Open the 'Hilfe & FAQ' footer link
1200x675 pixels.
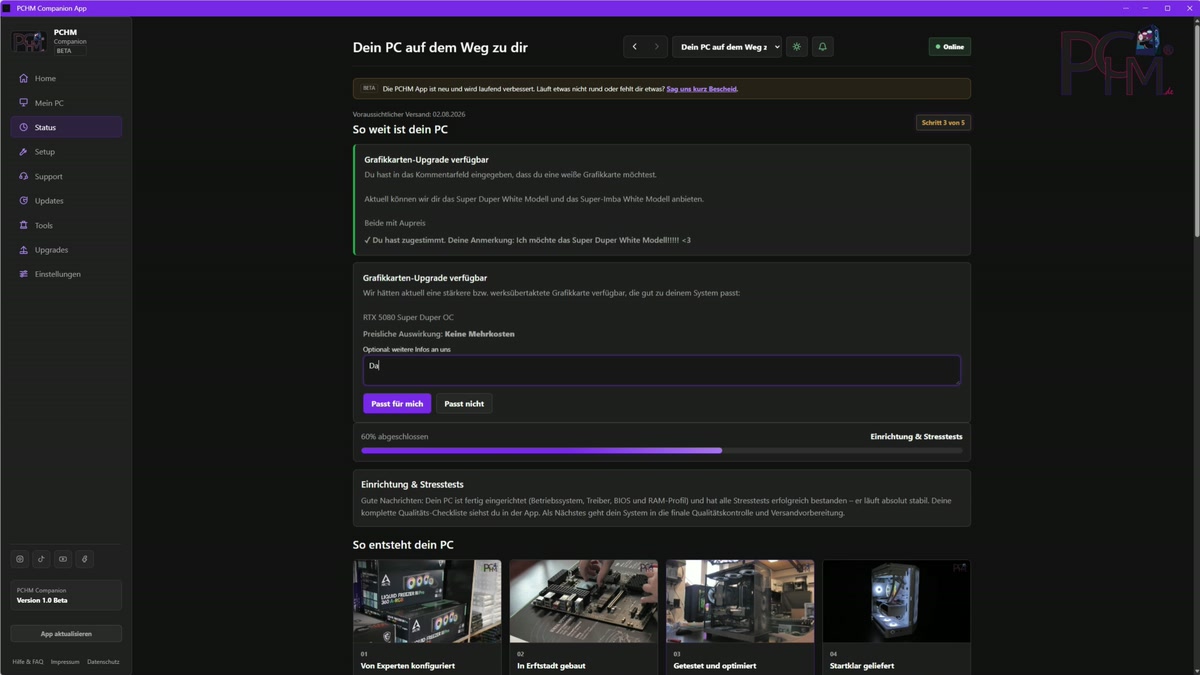pyautogui.click(x=28, y=662)
